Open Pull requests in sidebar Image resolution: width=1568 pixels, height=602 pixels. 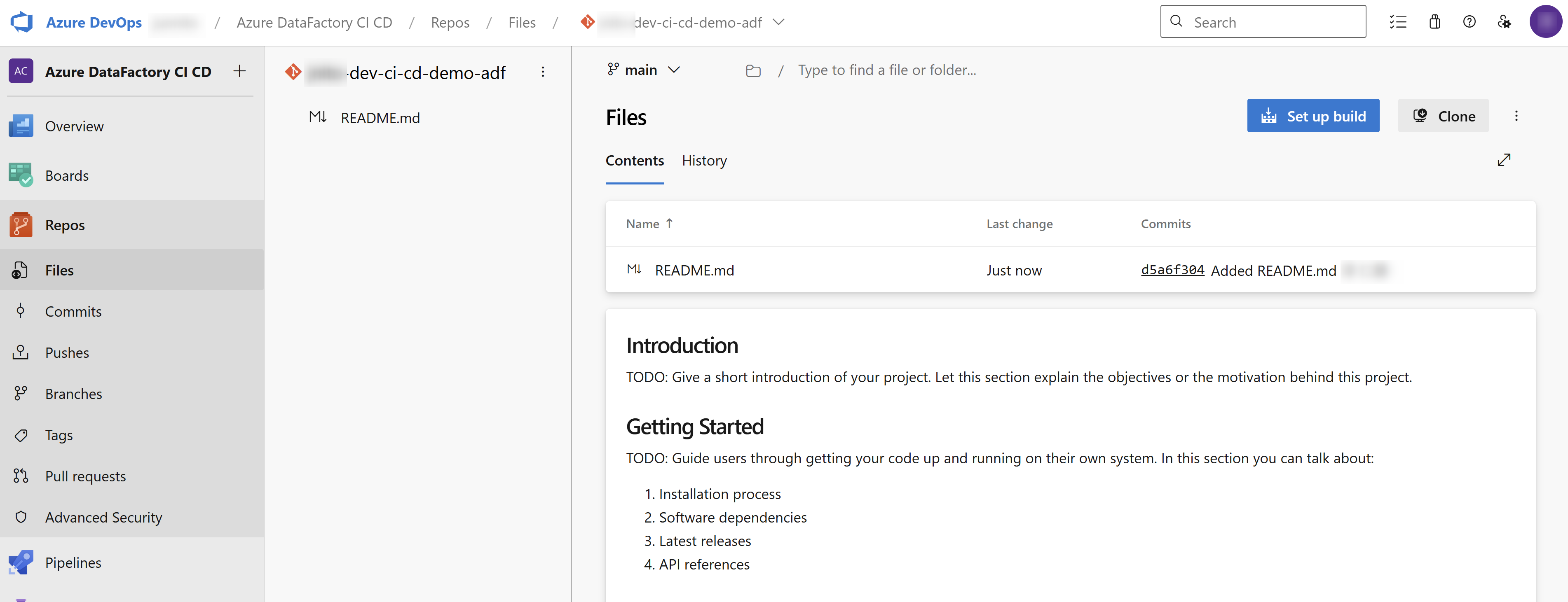click(85, 476)
